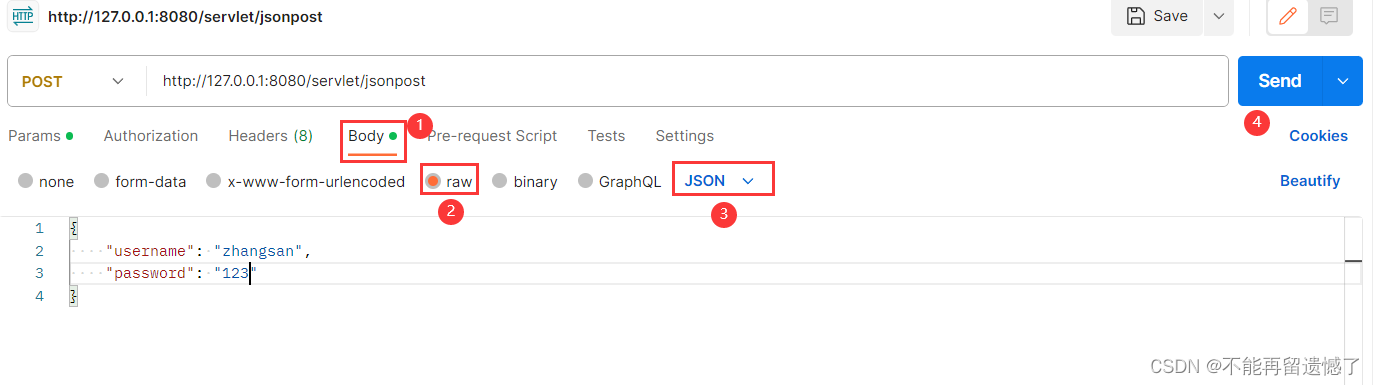Screen dimensions: 1374x385
Task: Select the none body option
Action: tap(25, 181)
